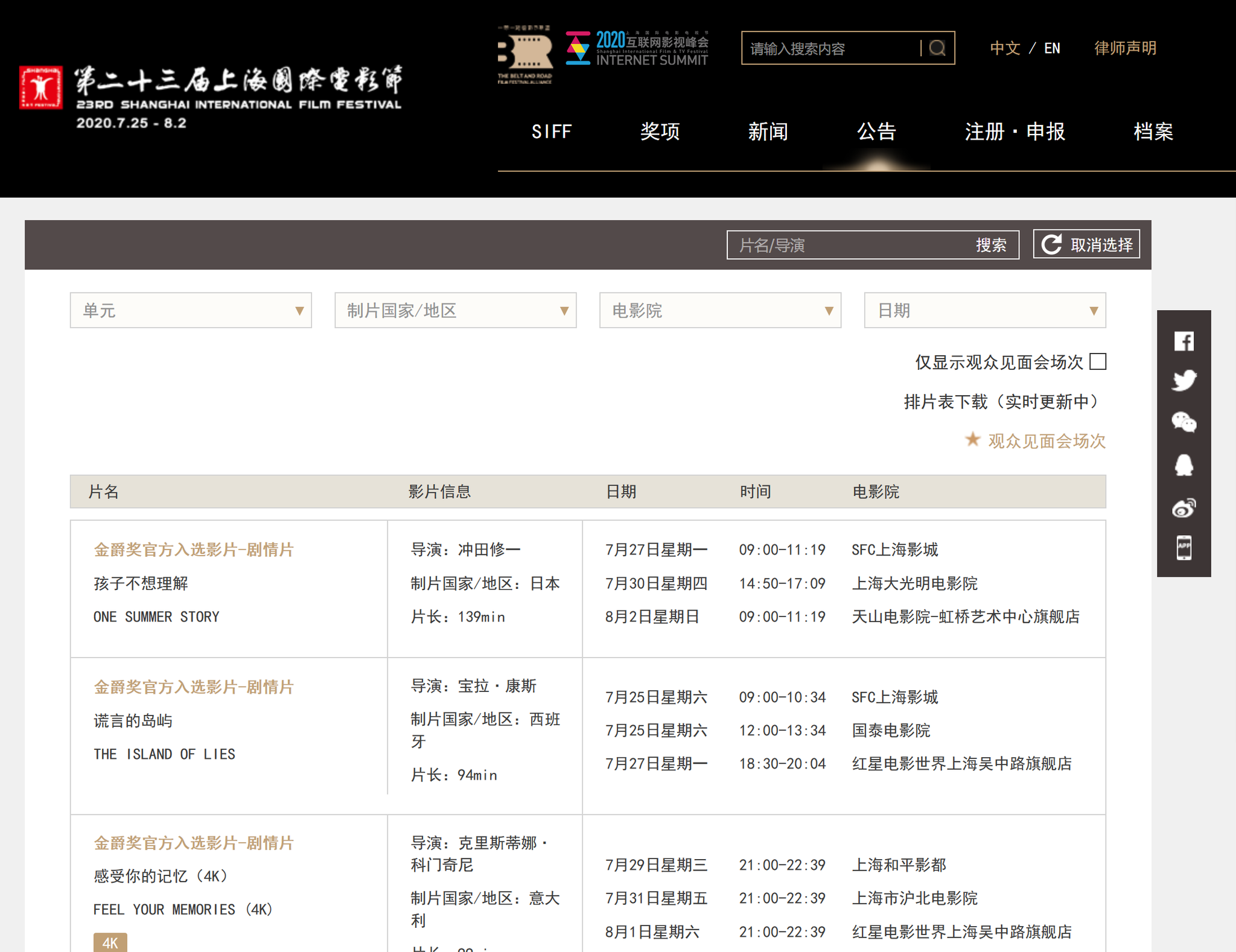Expand the 单元 dropdown filter

[191, 311]
